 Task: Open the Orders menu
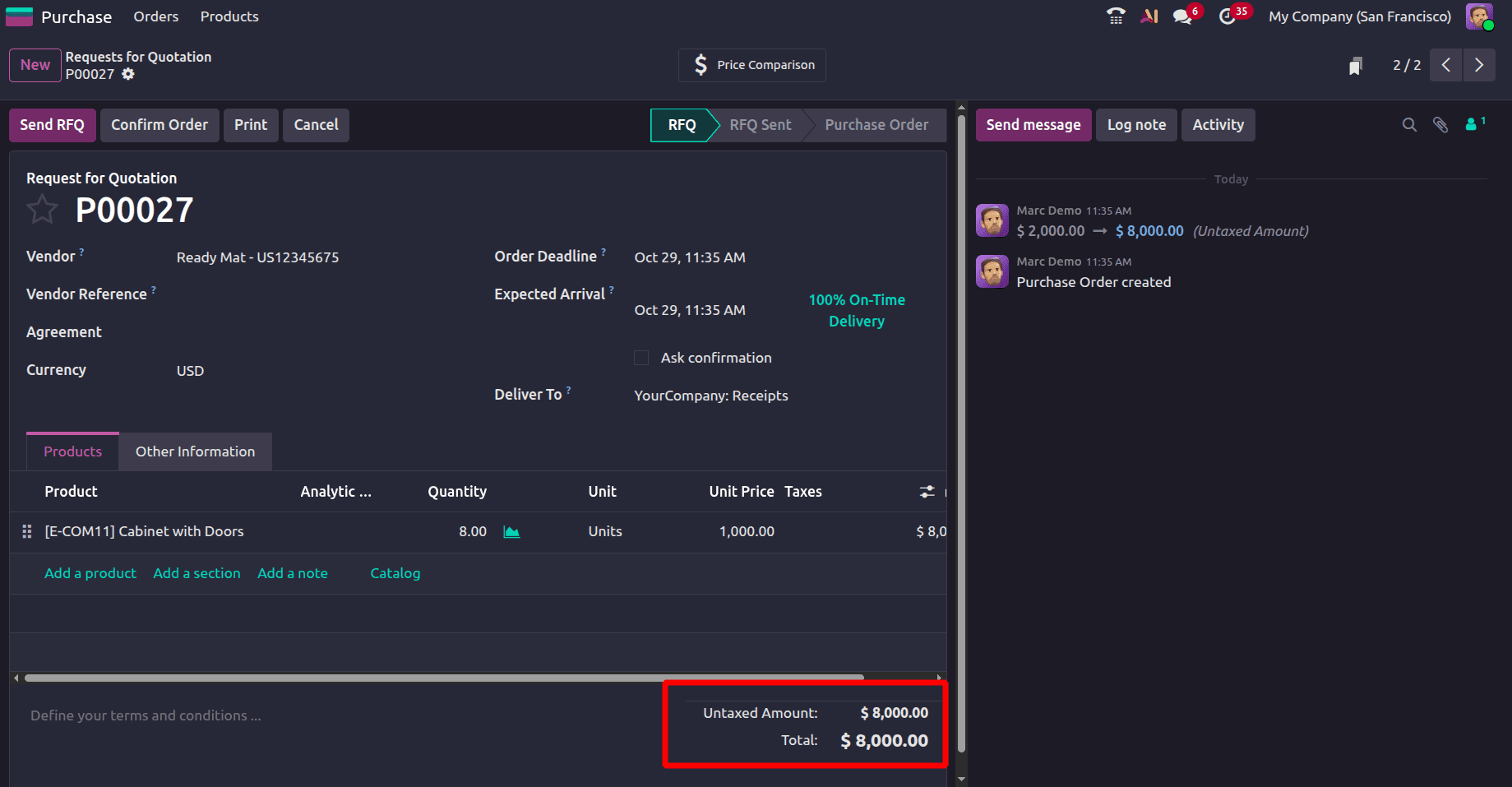click(x=155, y=16)
